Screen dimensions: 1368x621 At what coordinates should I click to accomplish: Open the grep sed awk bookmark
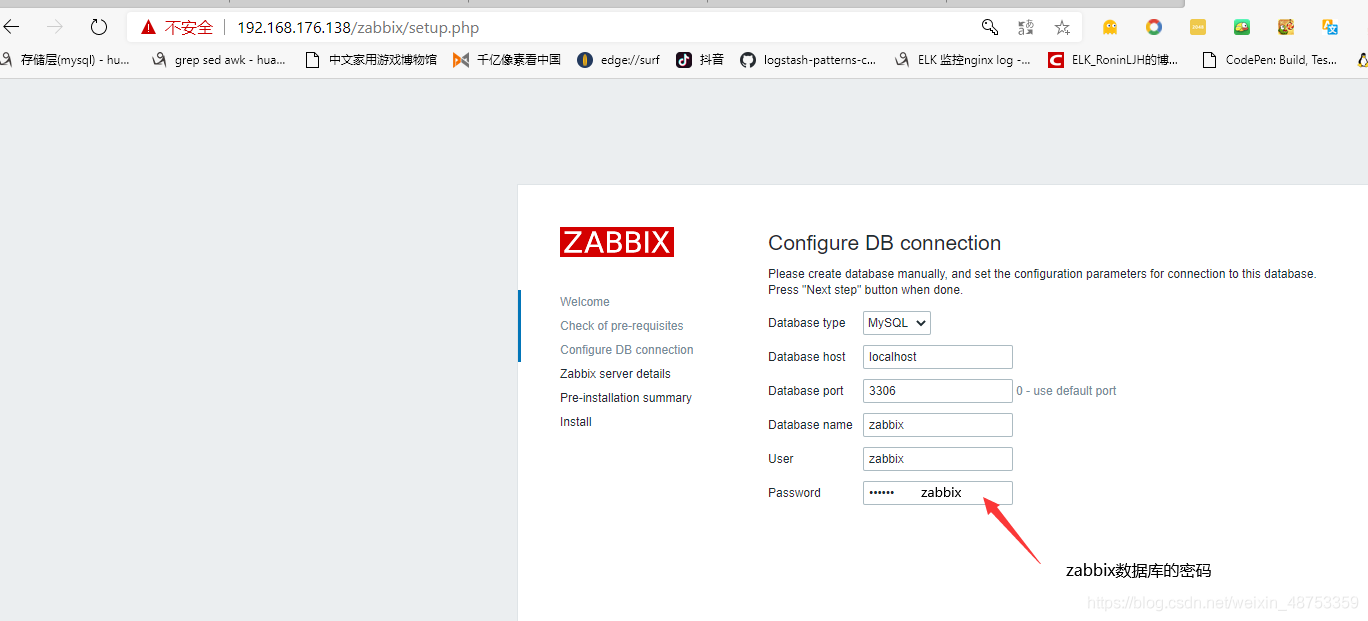[x=219, y=60]
